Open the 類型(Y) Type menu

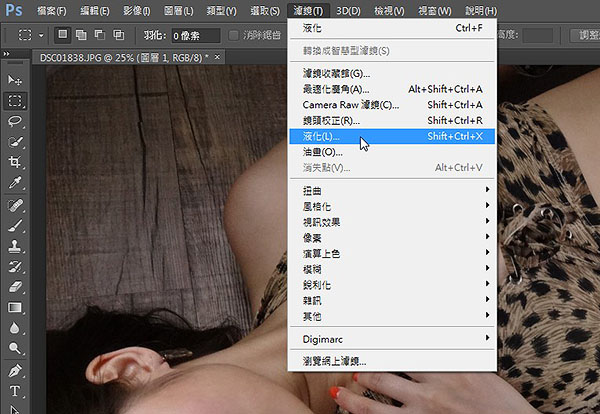[x=221, y=11]
